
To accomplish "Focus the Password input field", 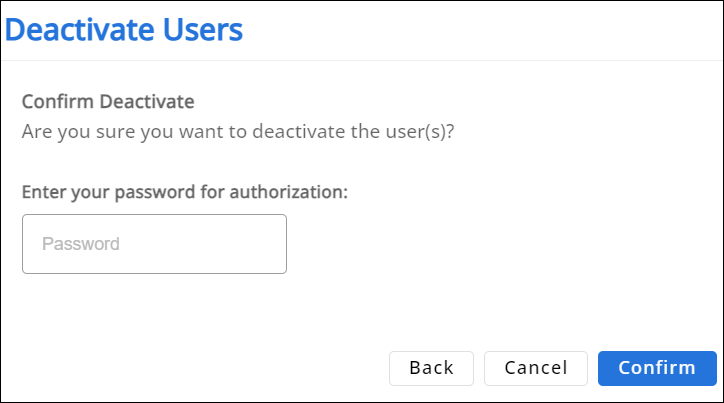I will (x=154, y=244).
